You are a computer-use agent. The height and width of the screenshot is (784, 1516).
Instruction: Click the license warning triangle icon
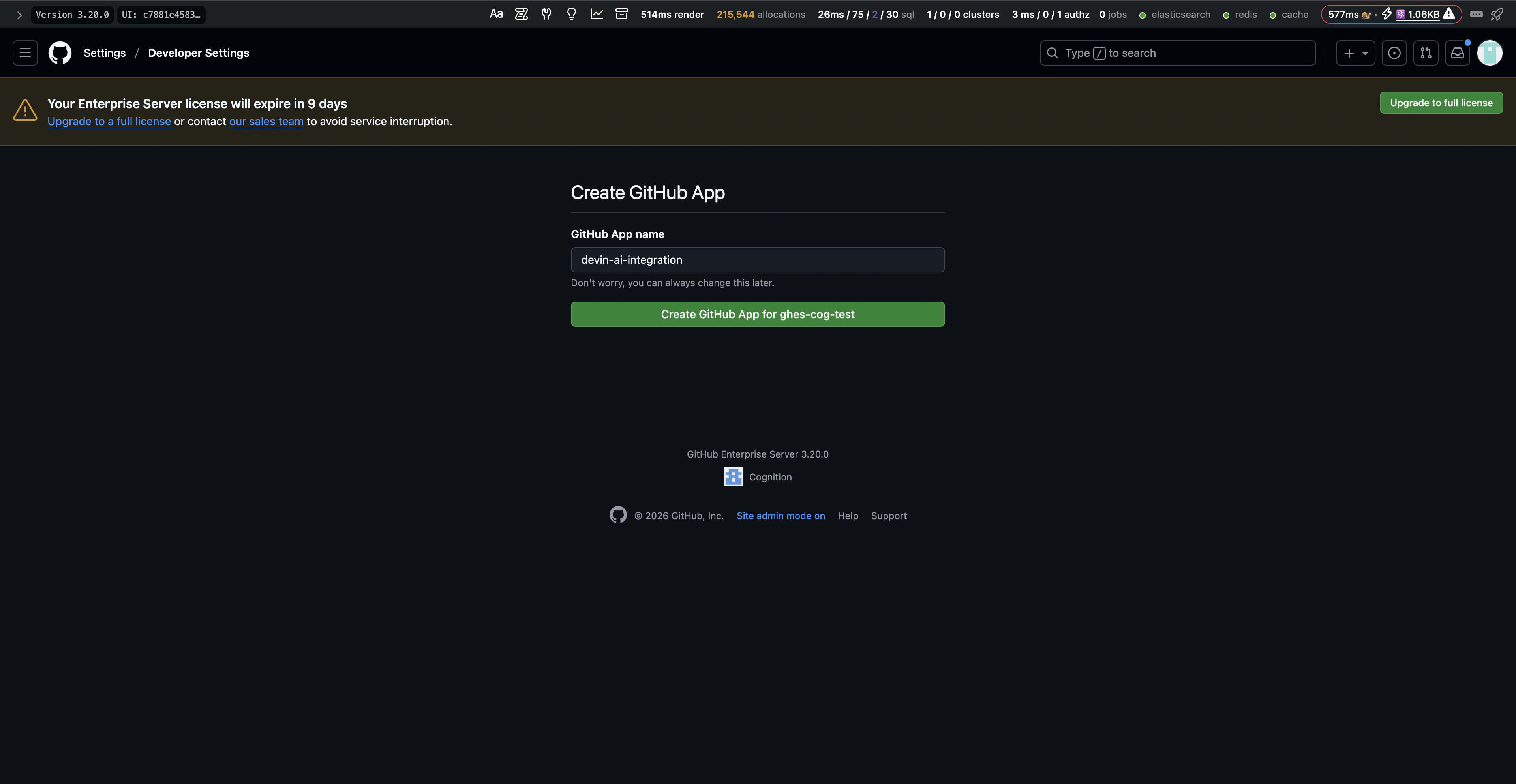tap(25, 110)
